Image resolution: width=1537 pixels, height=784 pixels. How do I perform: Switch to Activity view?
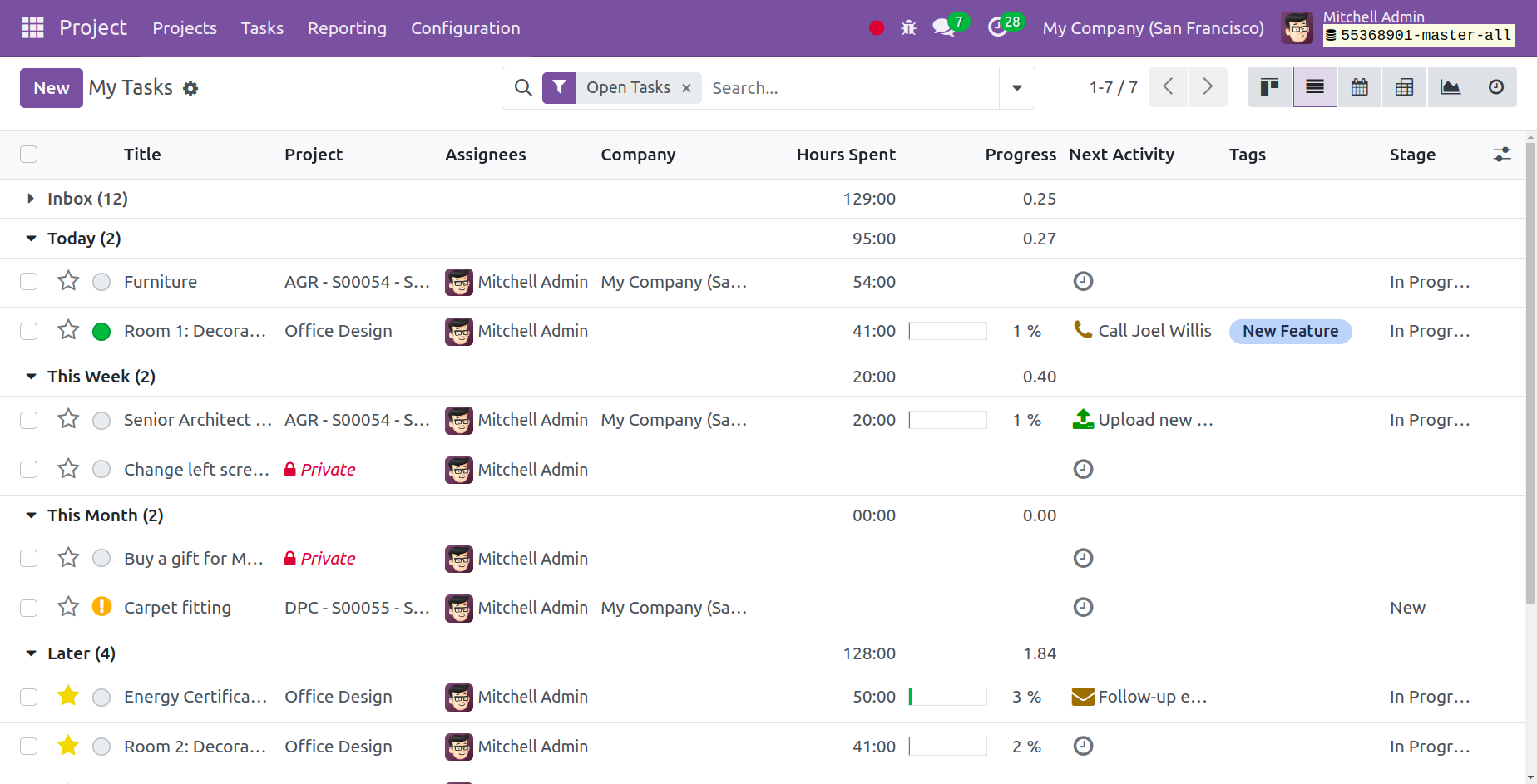point(1495,87)
